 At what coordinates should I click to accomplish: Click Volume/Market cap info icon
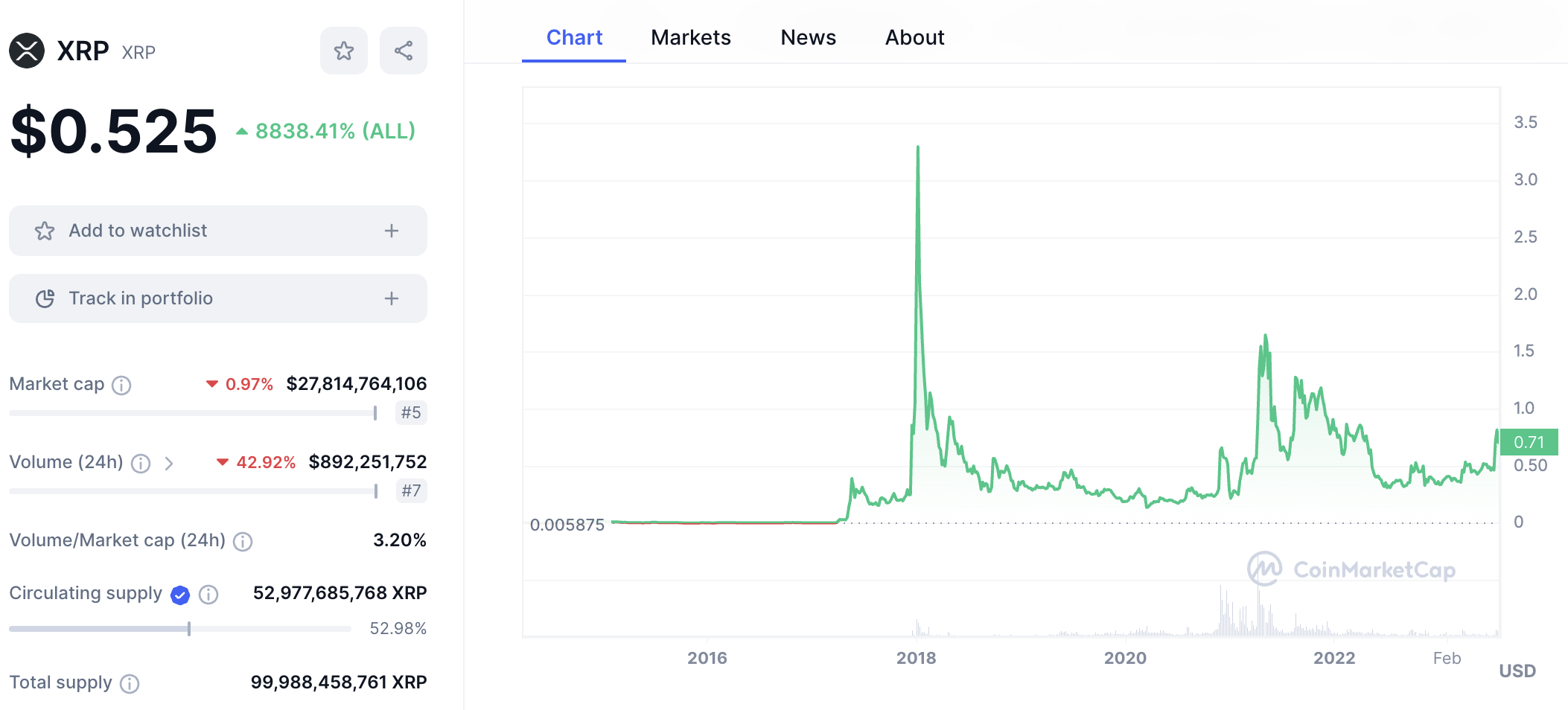(x=243, y=541)
